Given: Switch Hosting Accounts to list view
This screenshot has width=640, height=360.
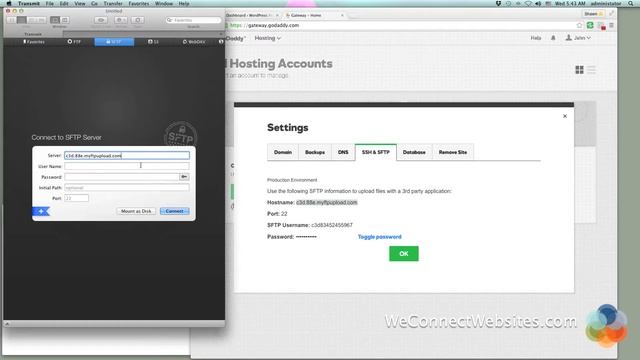Looking at the screenshot, I should (591, 70).
